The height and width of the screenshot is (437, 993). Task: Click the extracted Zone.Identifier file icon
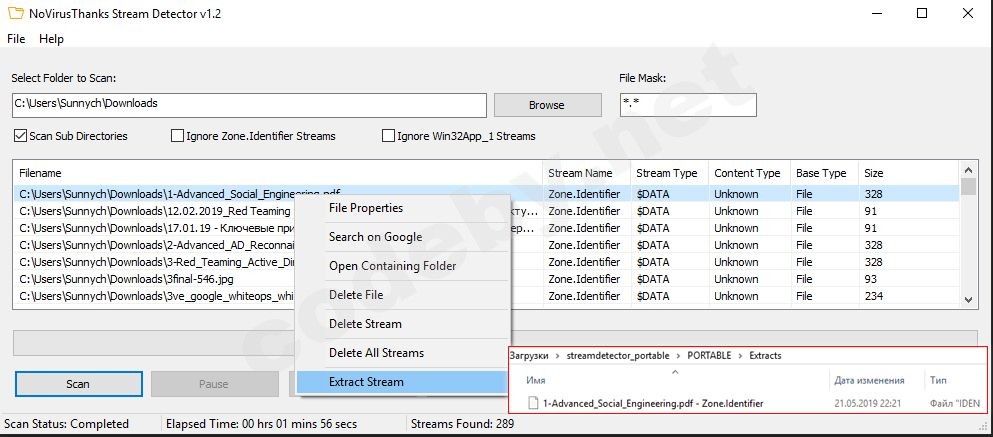pyautogui.click(x=532, y=403)
